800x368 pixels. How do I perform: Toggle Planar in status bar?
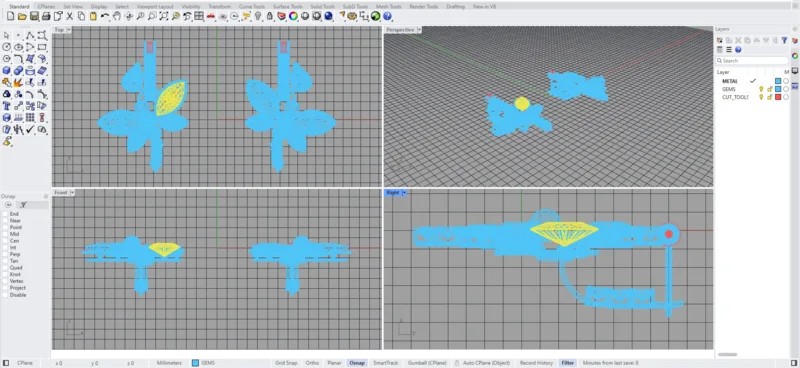(x=334, y=363)
